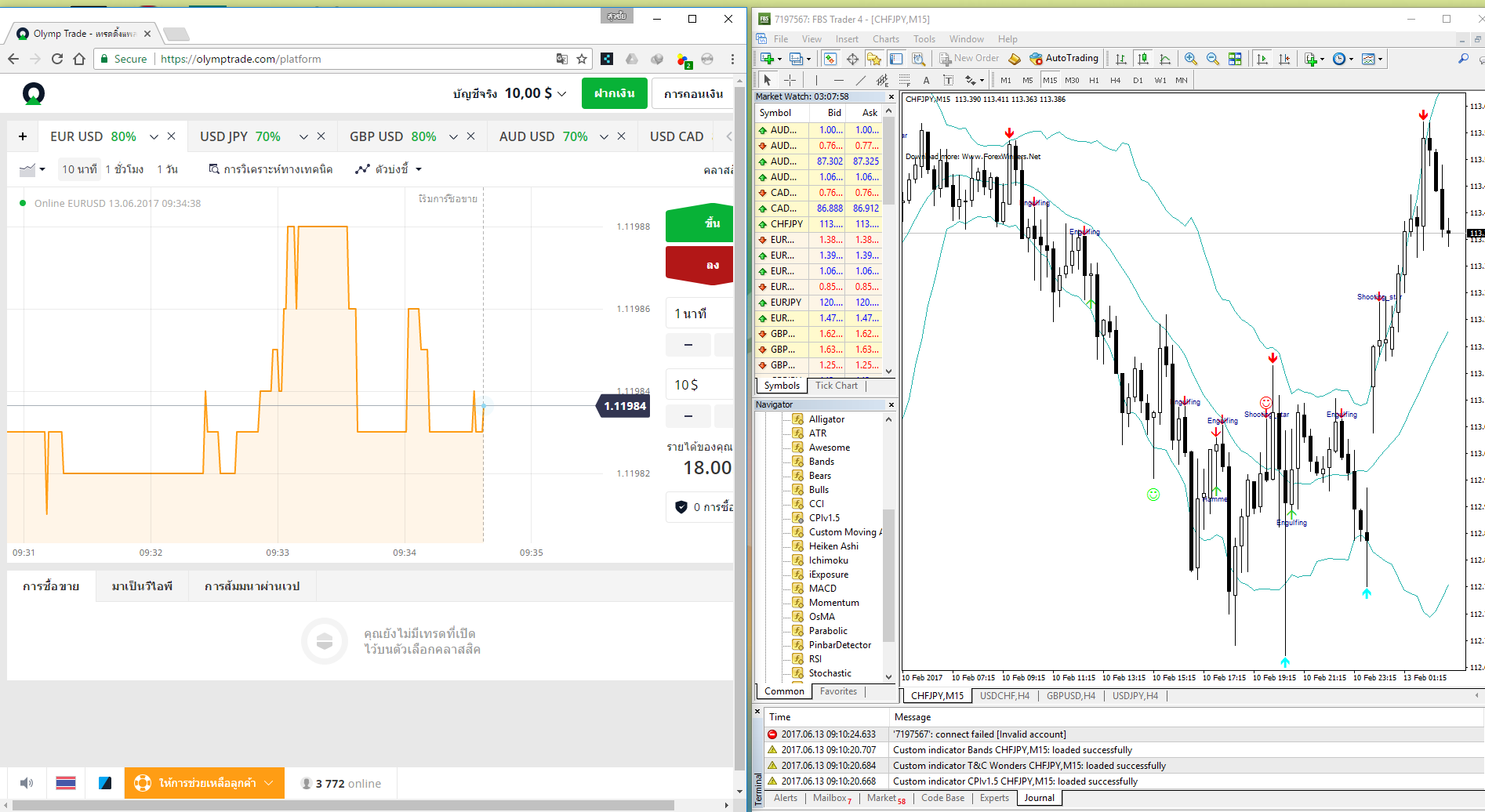Toggle Terminal panel icon in toolbar
This screenshot has height=812, width=1485.
click(896, 59)
